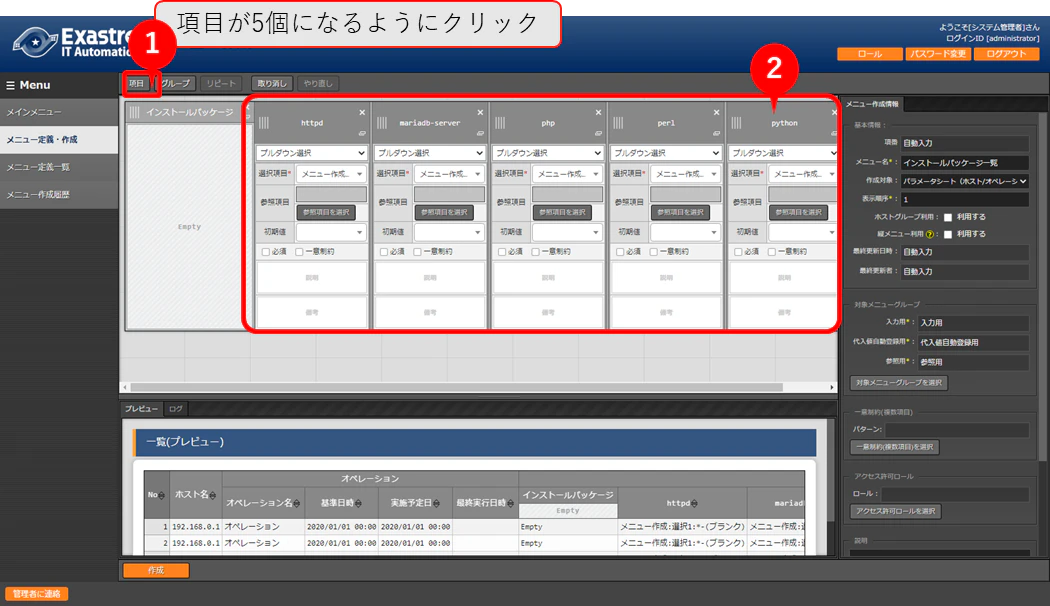Enable 必須 in the perl column
This screenshot has height=606, width=1050.
pos(620,252)
